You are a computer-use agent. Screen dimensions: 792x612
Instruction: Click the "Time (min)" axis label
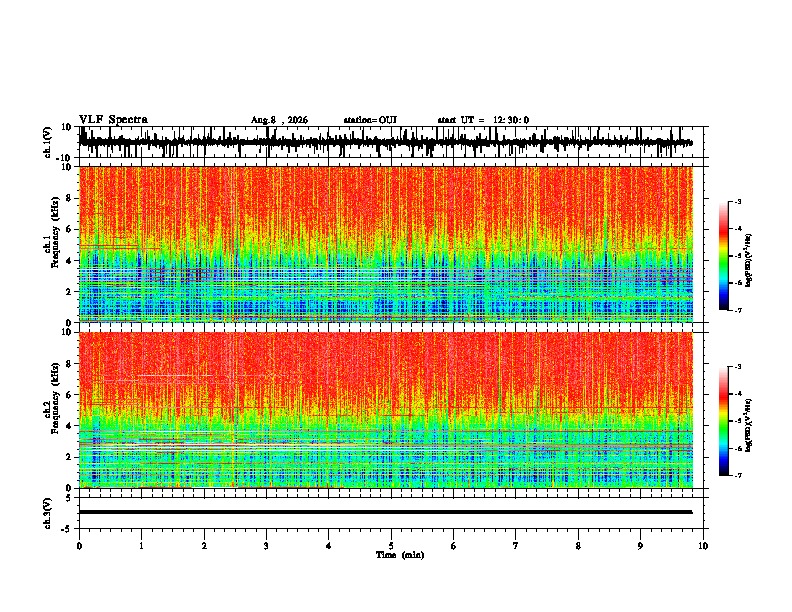click(400, 555)
